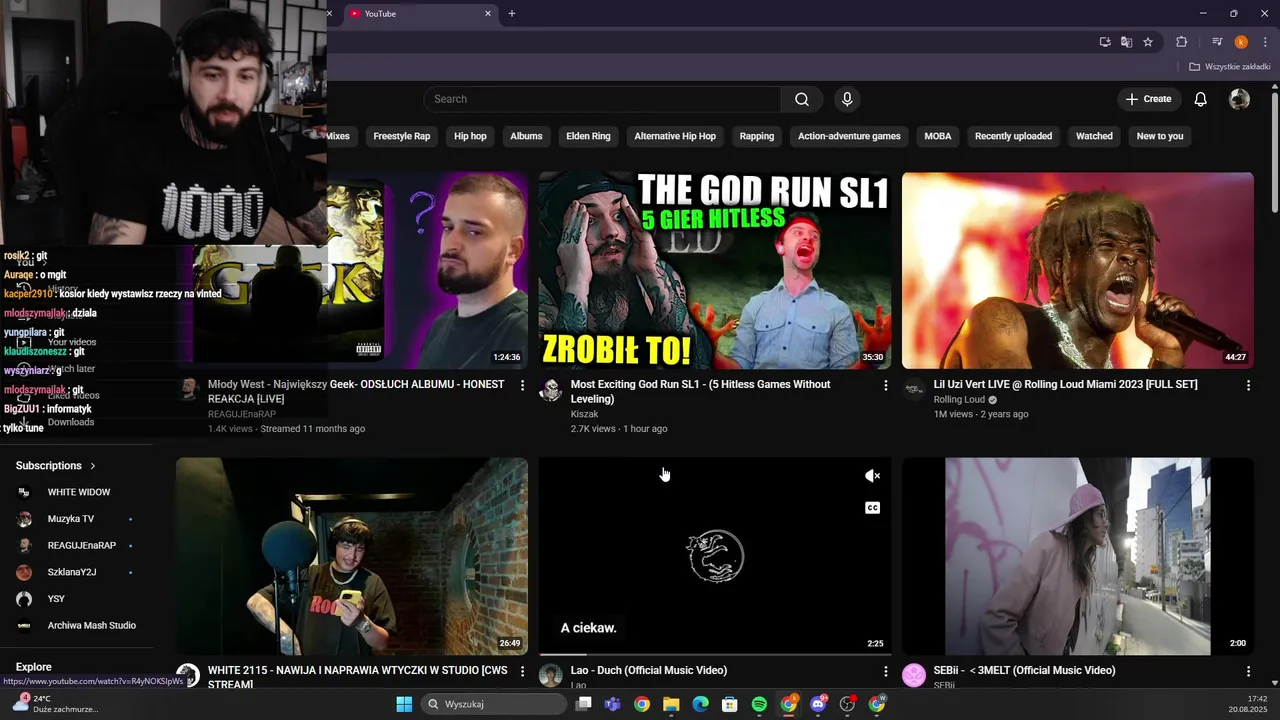
Task: Open Google Translate icon in address bar
Action: click(x=1127, y=42)
